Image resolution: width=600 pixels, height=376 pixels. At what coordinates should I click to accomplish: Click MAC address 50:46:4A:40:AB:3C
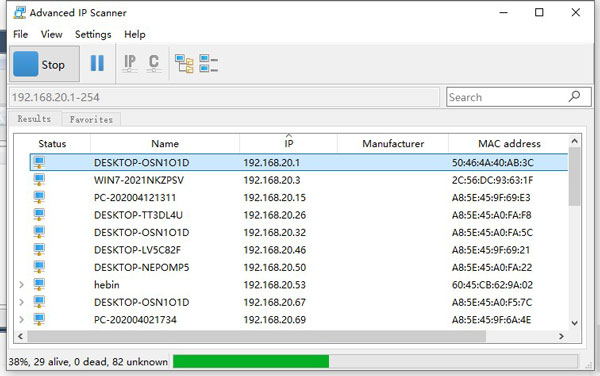tap(492, 163)
